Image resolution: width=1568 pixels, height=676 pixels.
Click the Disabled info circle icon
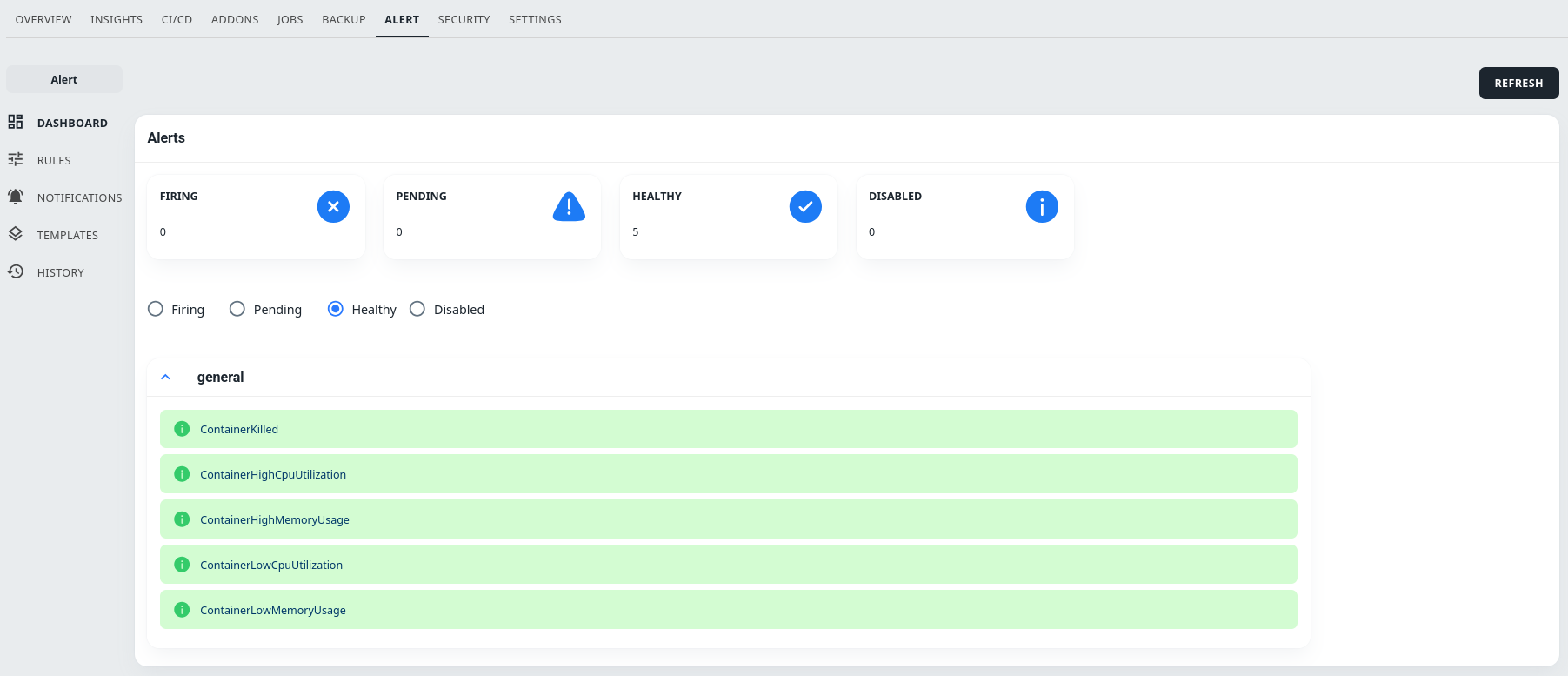(x=1042, y=206)
